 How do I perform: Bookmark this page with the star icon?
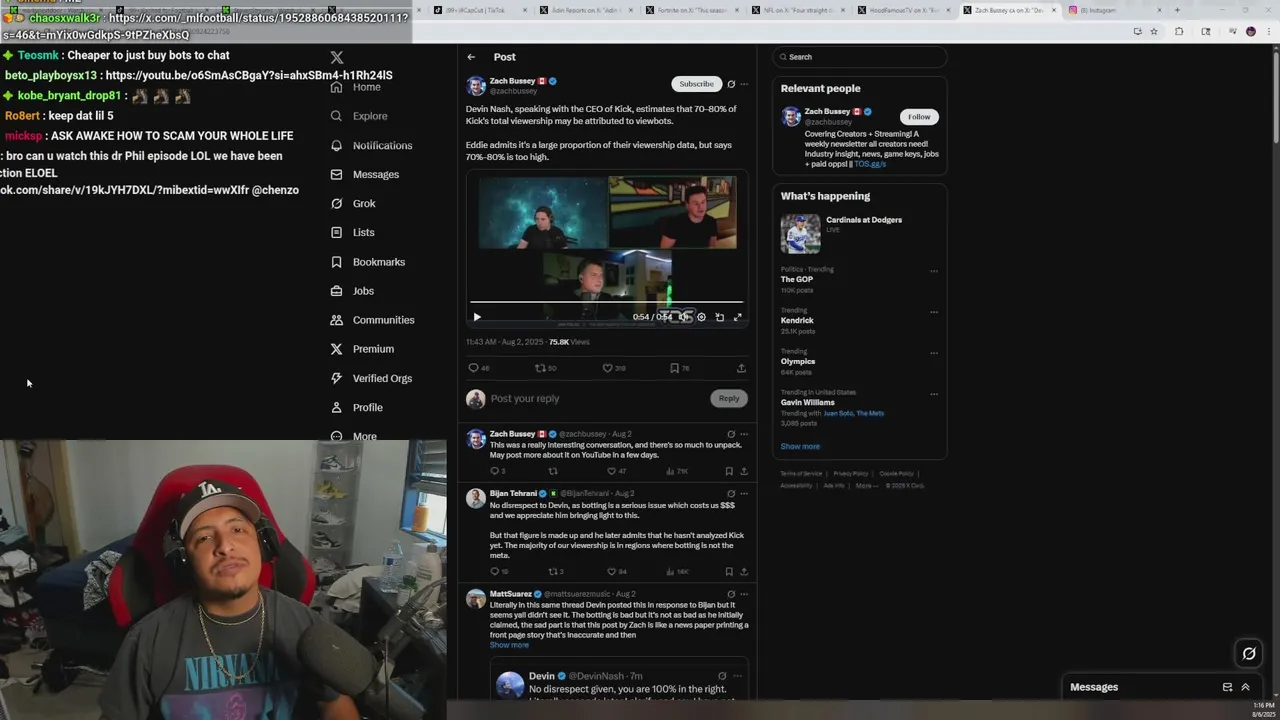pos(1154,31)
